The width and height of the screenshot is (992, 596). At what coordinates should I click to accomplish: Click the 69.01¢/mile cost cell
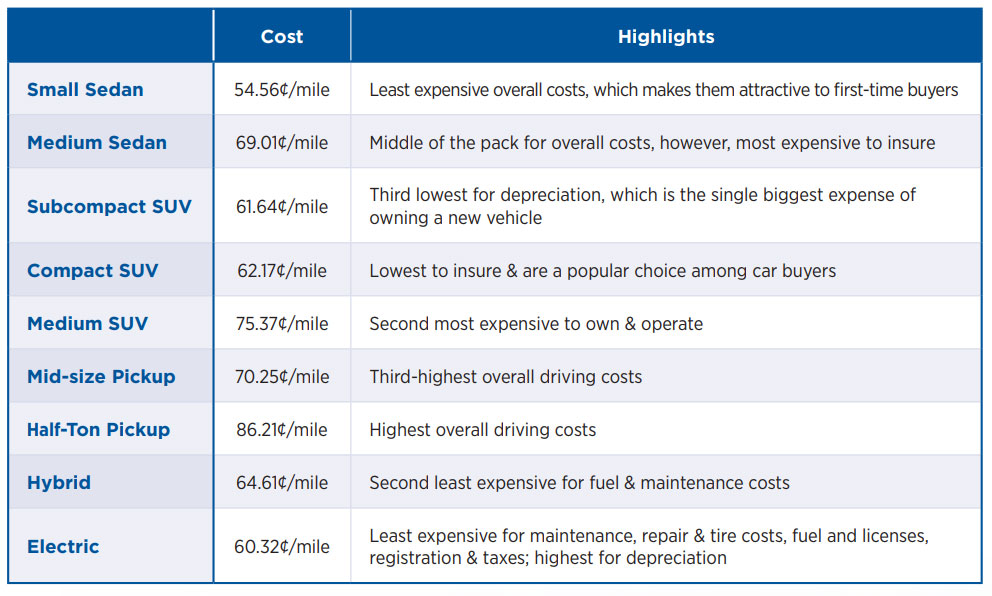(x=281, y=143)
